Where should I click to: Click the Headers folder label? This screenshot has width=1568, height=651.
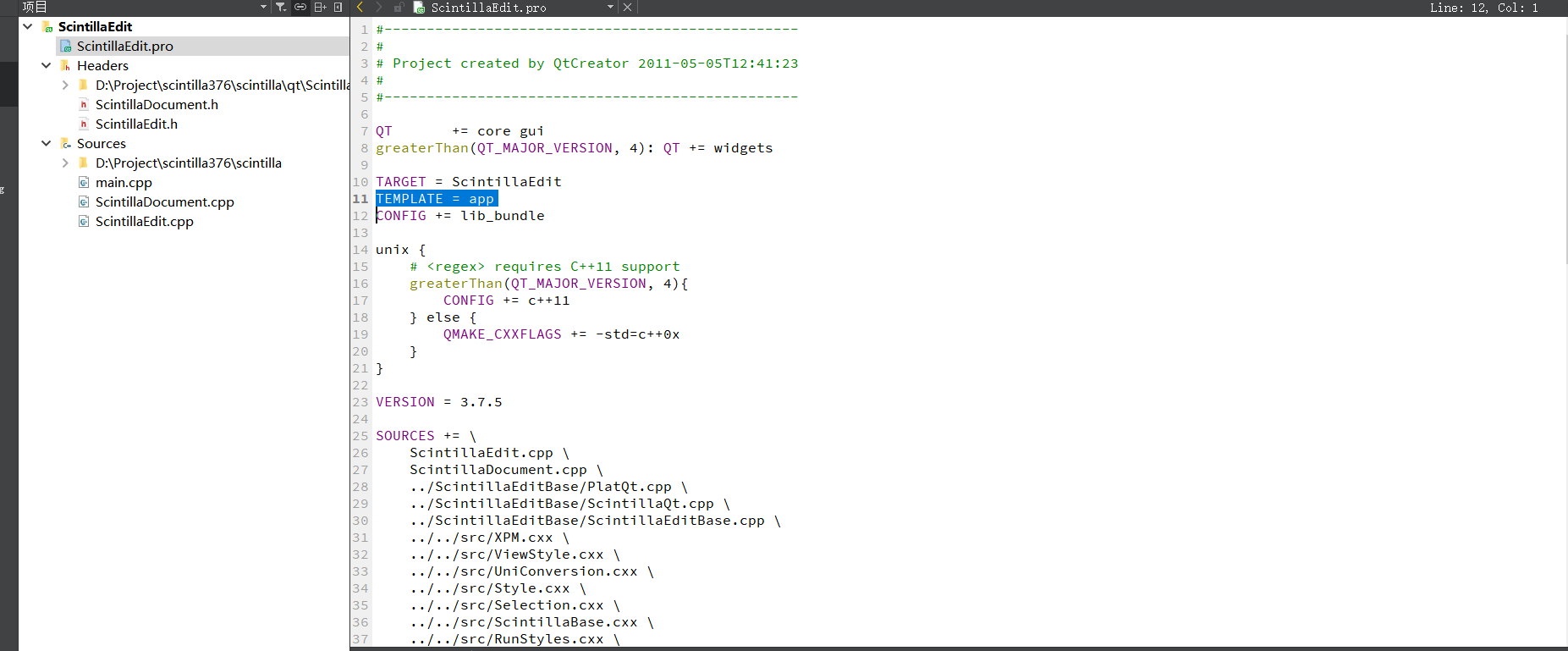coord(102,65)
